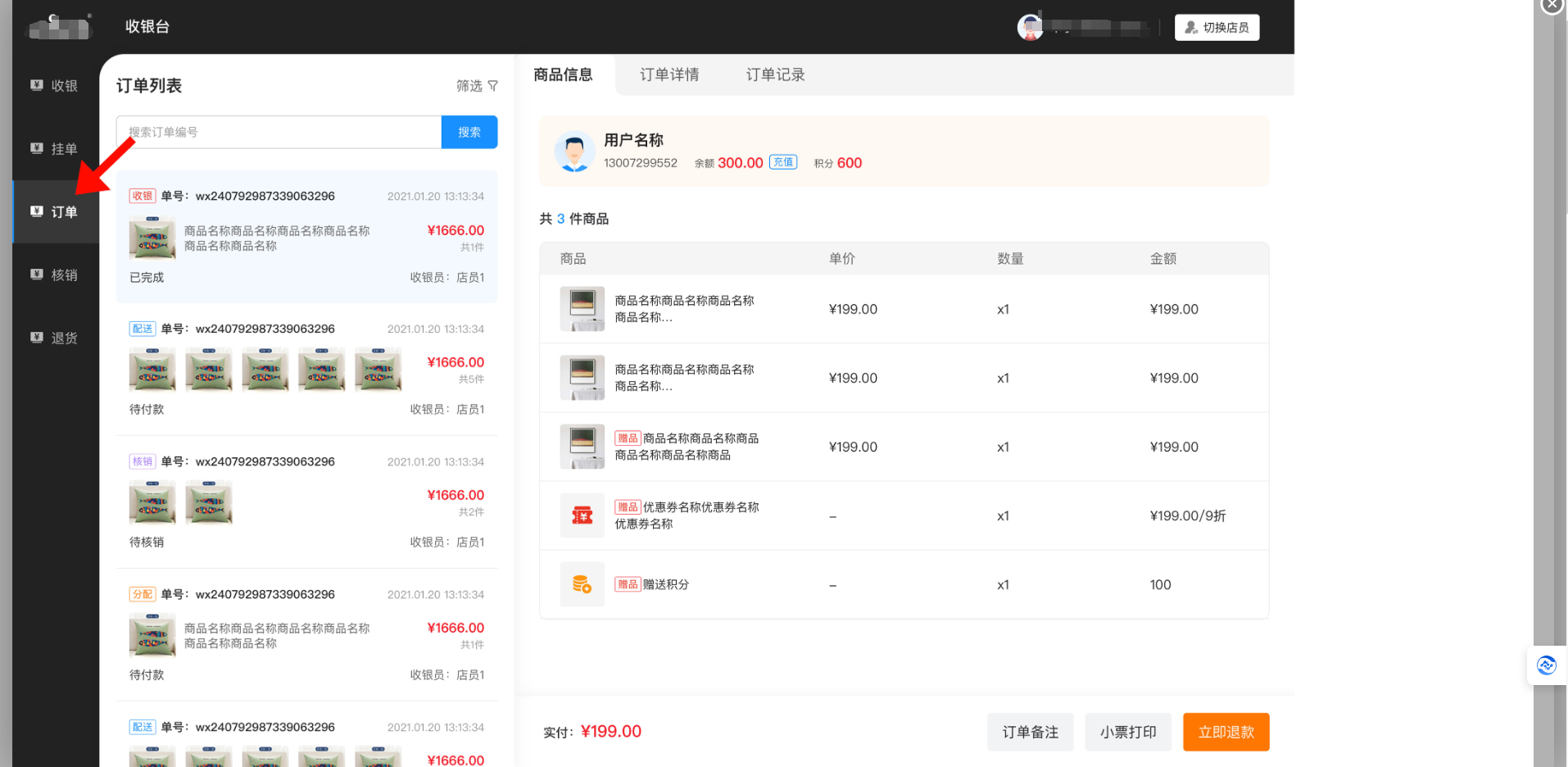Switch to the 订单记录 tab
This screenshot has height=767, width=1568.
(x=775, y=75)
